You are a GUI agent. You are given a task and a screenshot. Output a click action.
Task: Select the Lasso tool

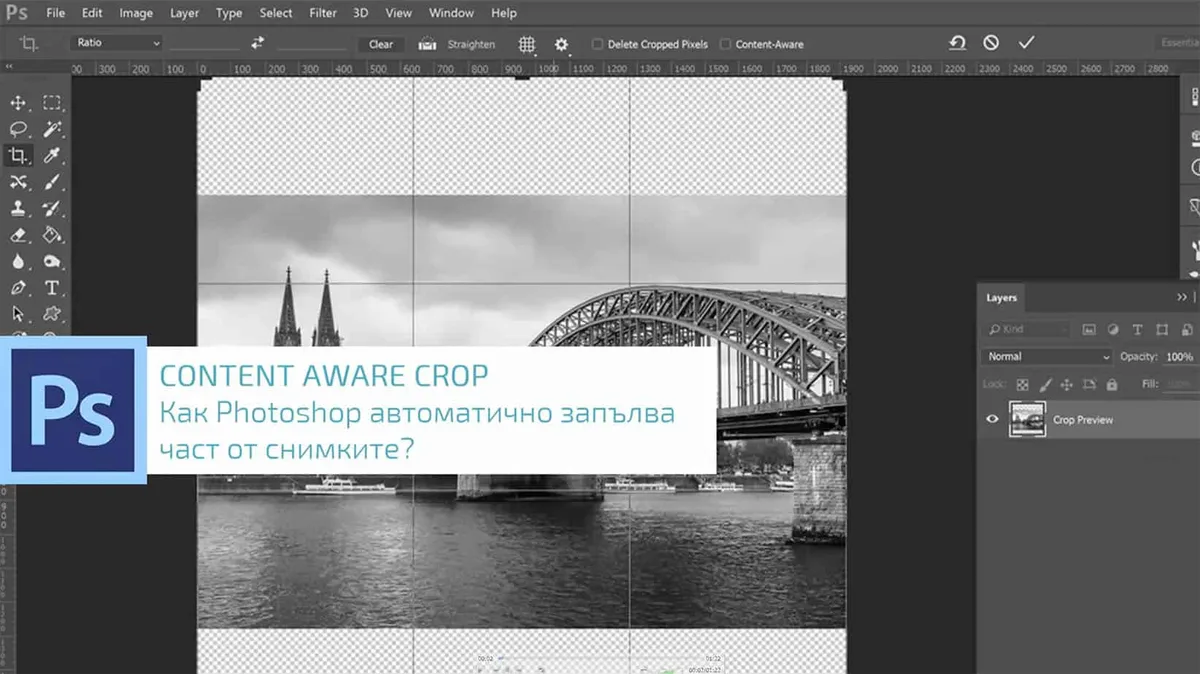point(18,129)
